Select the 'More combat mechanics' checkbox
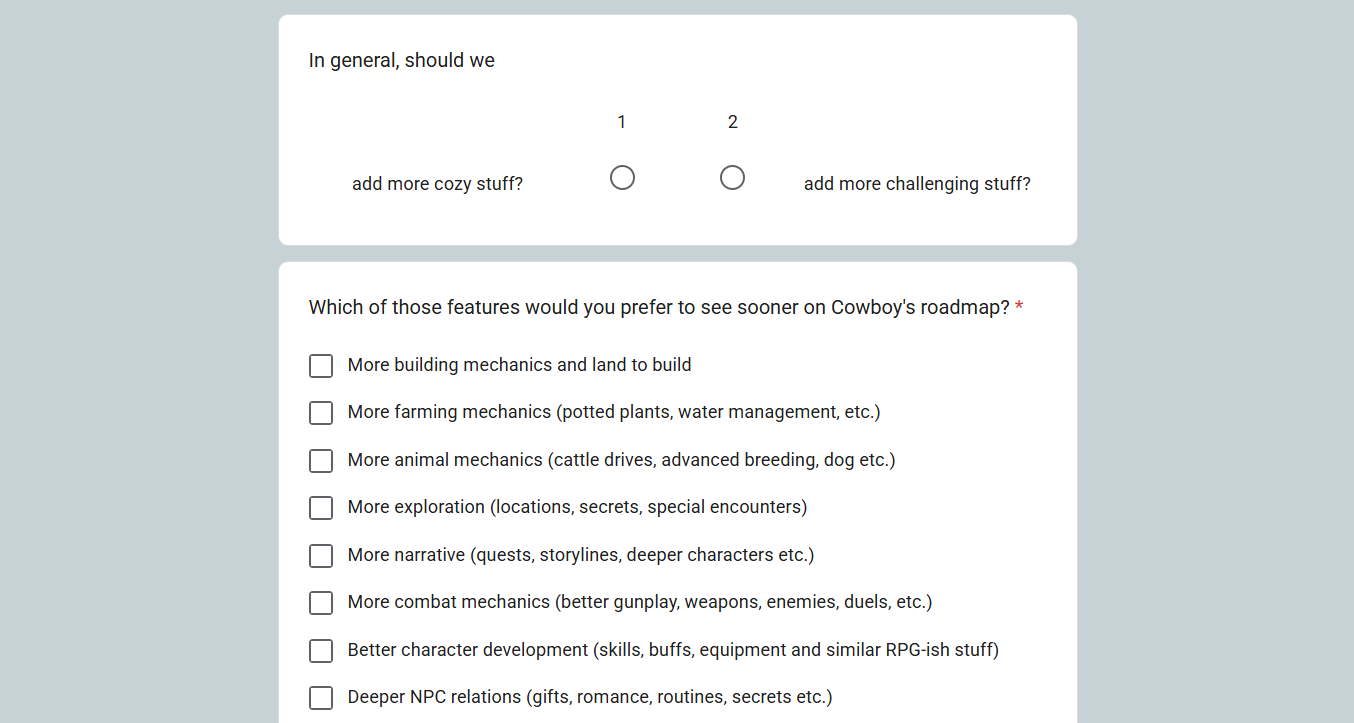1354x723 pixels. pyautogui.click(x=321, y=603)
